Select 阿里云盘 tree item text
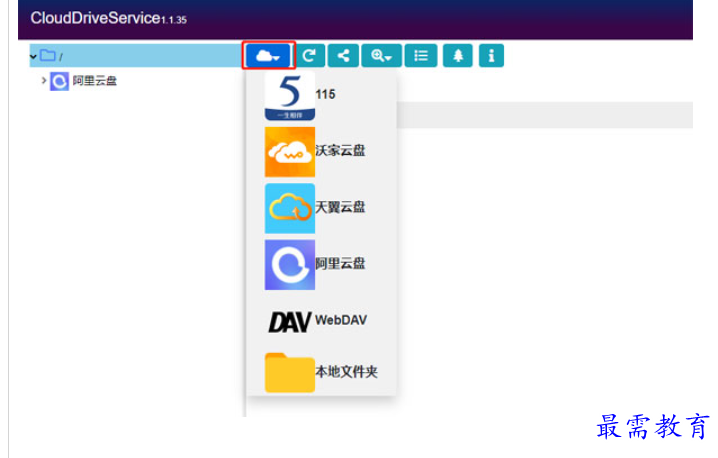Image resolution: width=718 pixels, height=458 pixels. point(95,81)
